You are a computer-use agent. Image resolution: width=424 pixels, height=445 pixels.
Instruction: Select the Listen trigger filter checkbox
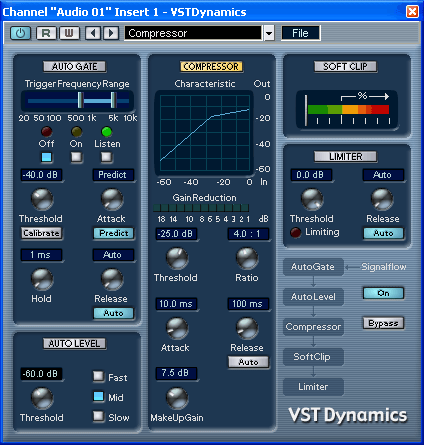[x=106, y=157]
